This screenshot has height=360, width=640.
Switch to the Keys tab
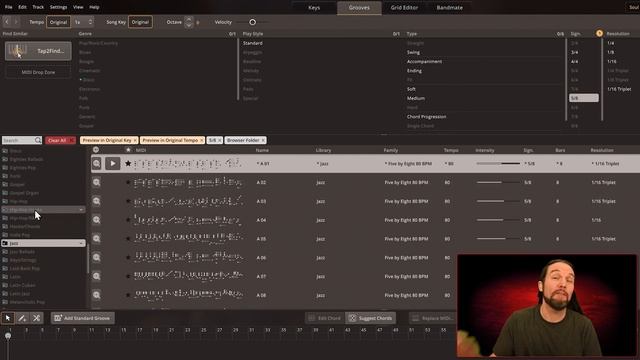[x=314, y=8]
